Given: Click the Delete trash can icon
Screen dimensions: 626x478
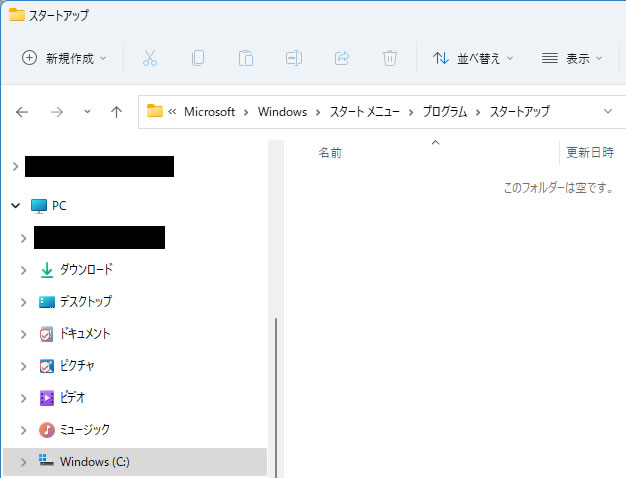Looking at the screenshot, I should coord(390,58).
